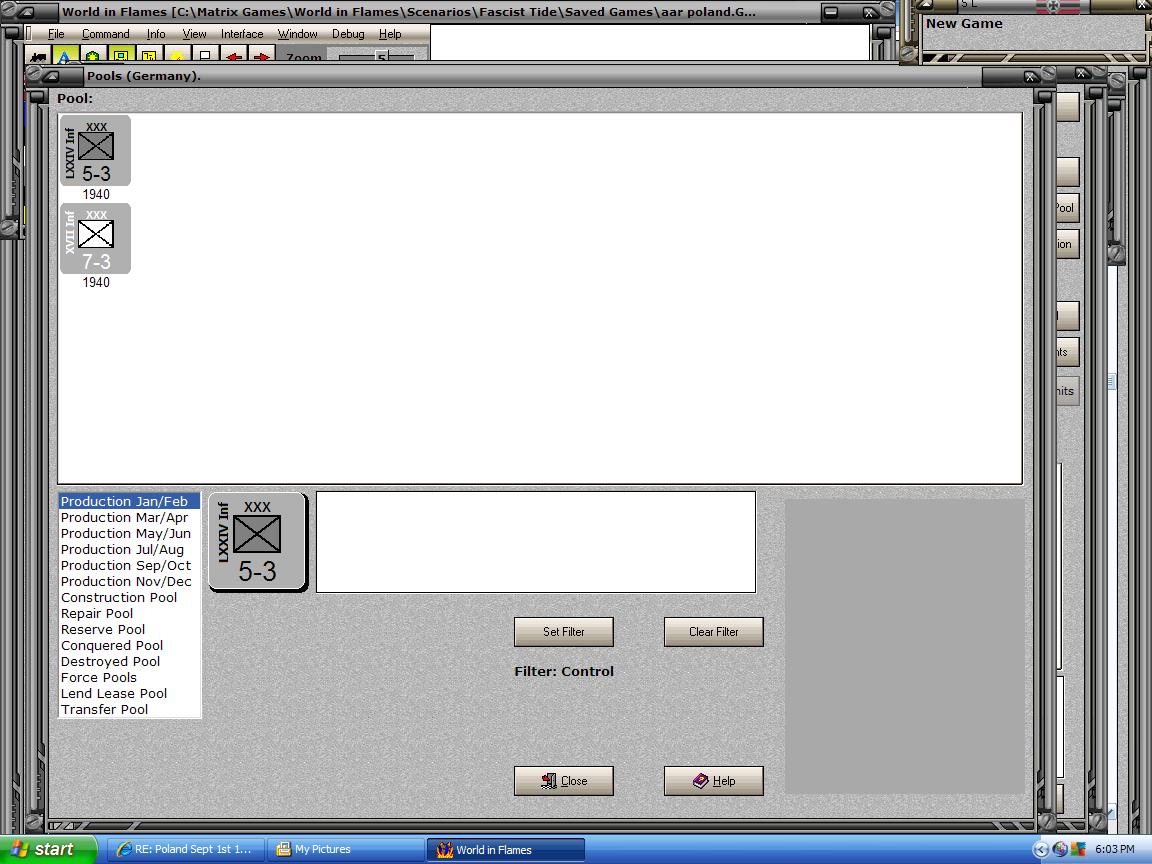Click the system clock showing 6:03 PM

[1115, 849]
